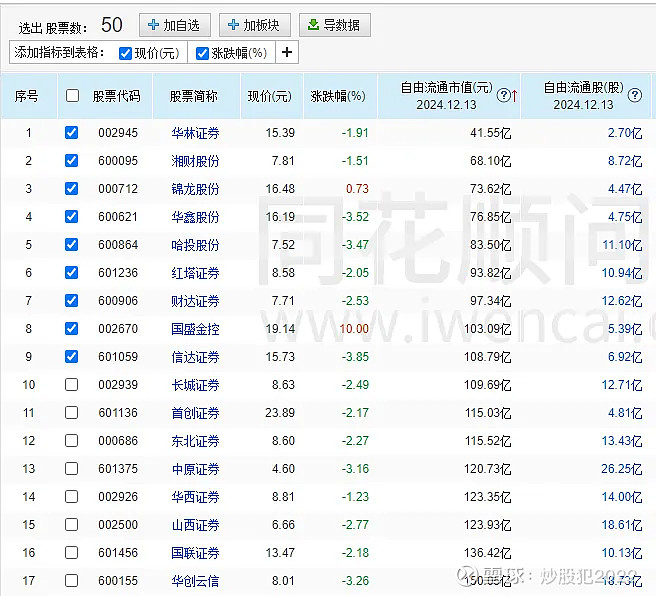
Task: Click the 2.70亿 free-float shares value
Action: coord(625,133)
